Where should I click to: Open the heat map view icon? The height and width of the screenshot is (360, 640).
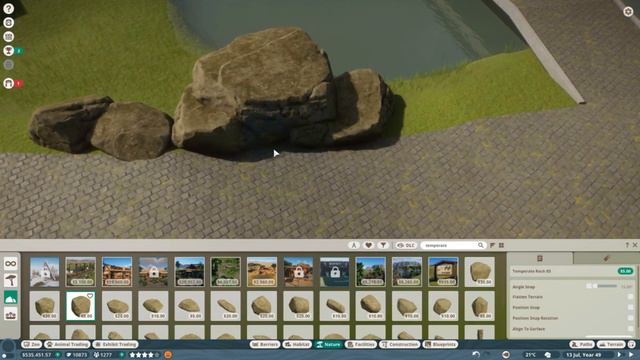pyautogui.click(x=506, y=355)
